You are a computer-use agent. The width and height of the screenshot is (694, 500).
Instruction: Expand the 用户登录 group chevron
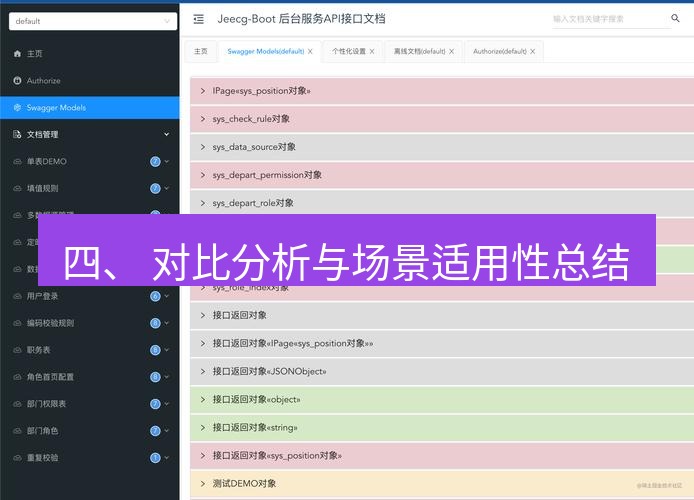(x=167, y=296)
